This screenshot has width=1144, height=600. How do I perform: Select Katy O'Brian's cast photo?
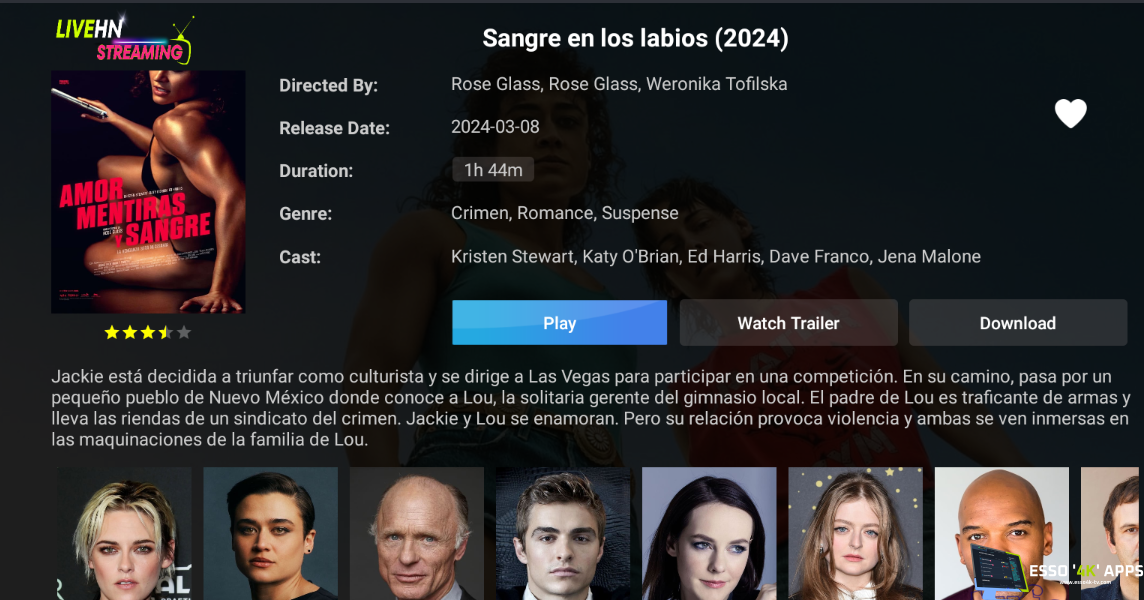271,534
